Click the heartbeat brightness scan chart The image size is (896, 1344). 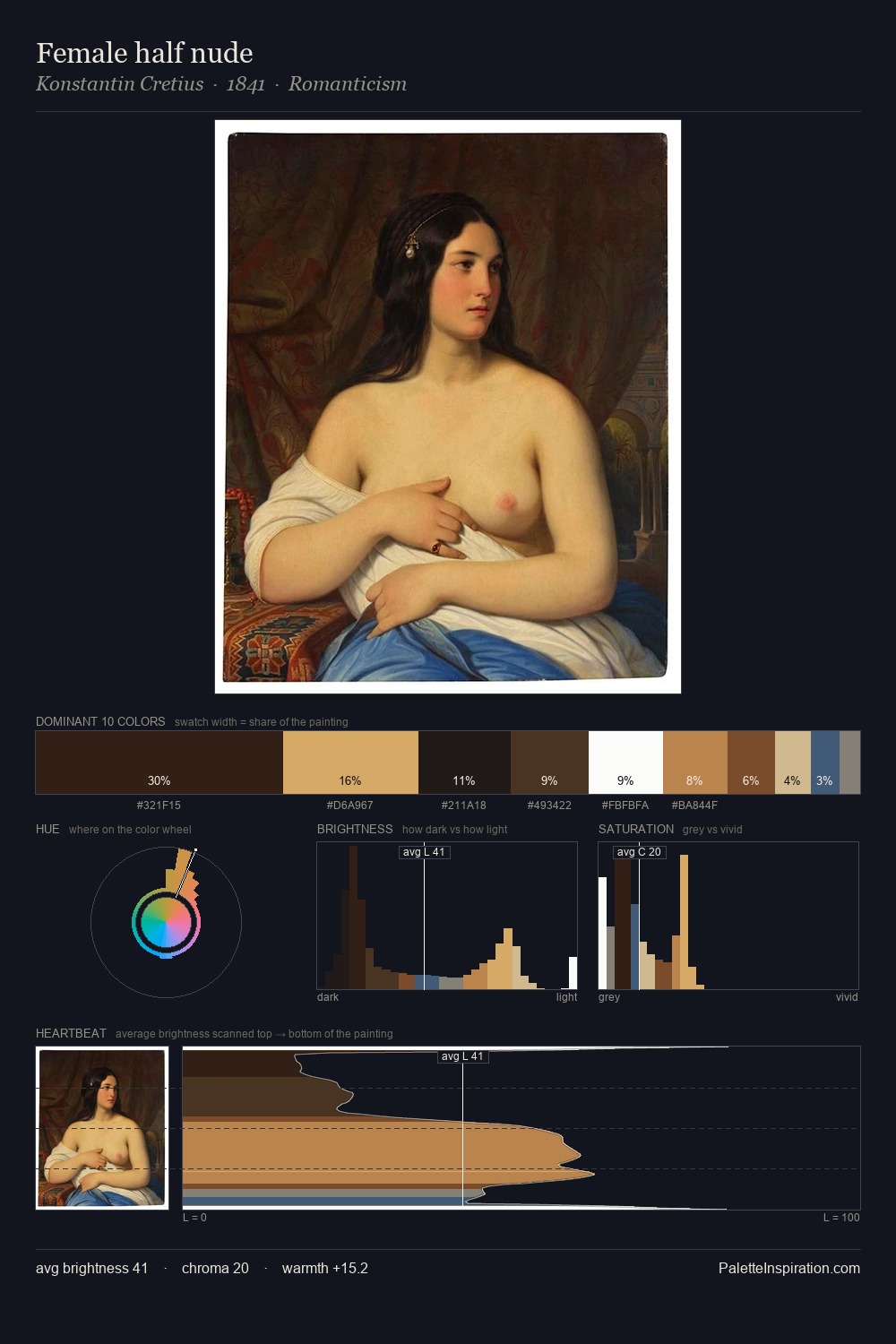tap(521, 1128)
